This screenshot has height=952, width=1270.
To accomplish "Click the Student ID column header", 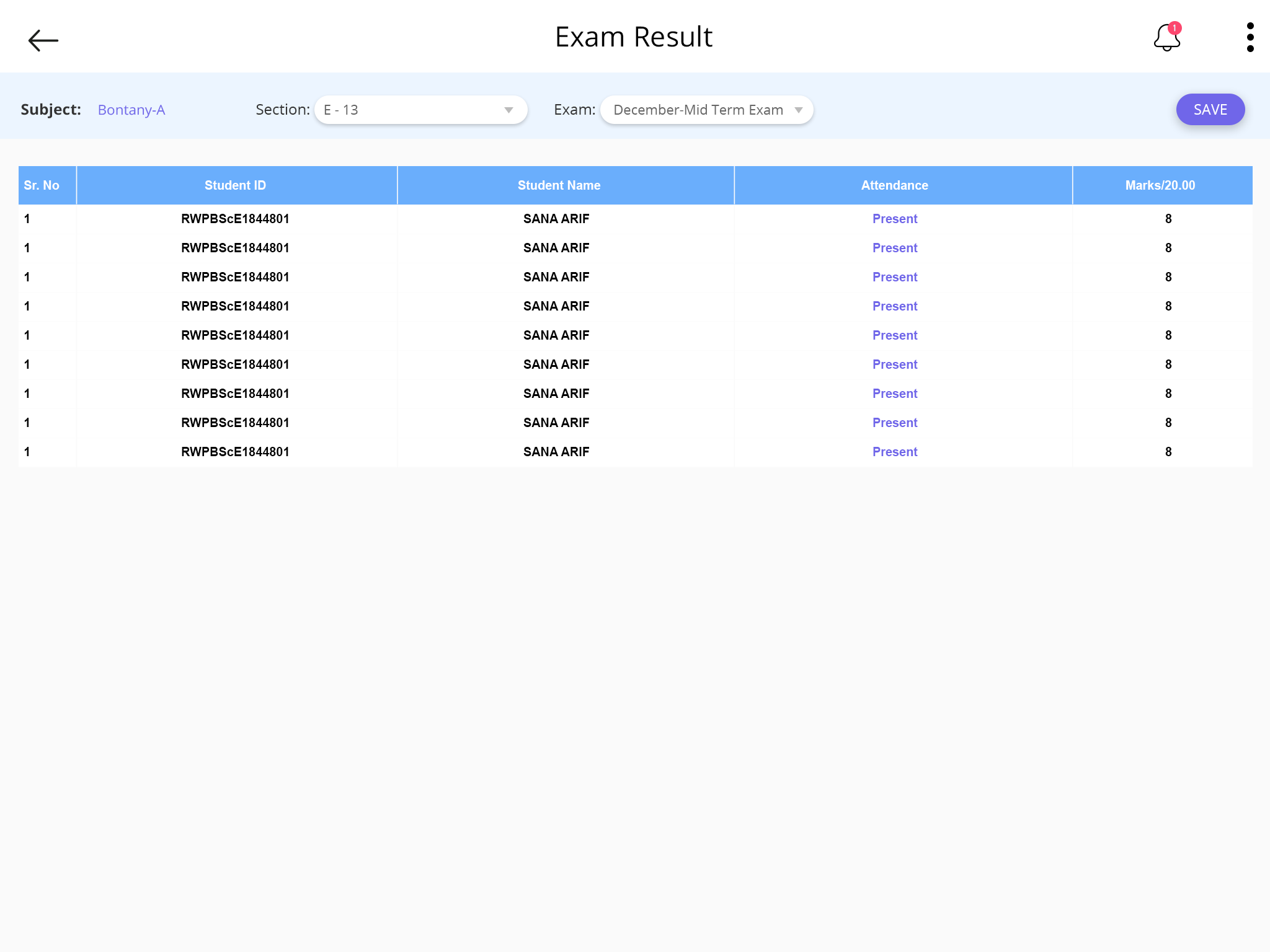I will click(x=235, y=185).
